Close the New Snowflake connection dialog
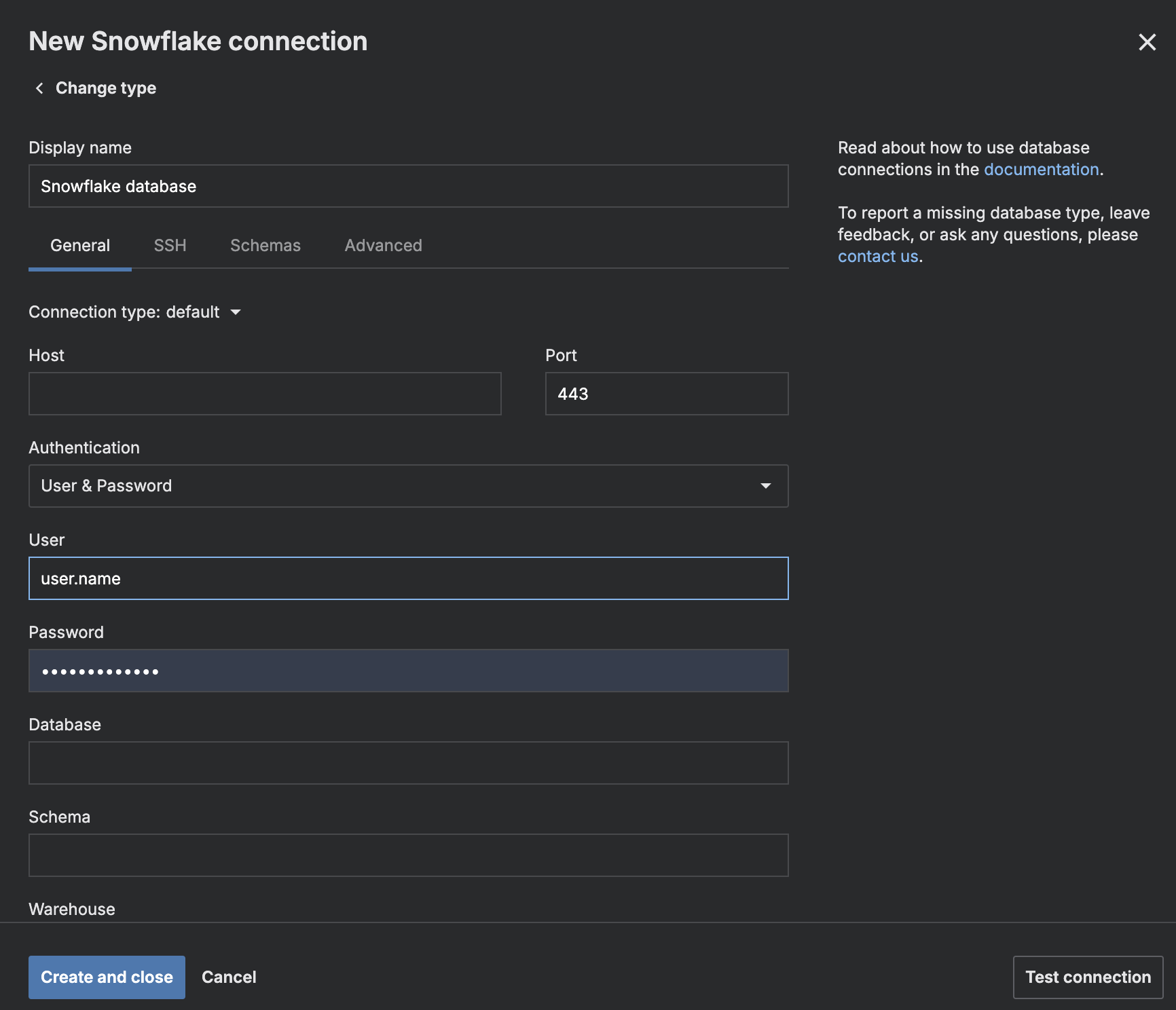This screenshot has width=1176, height=1010. pyautogui.click(x=1147, y=42)
